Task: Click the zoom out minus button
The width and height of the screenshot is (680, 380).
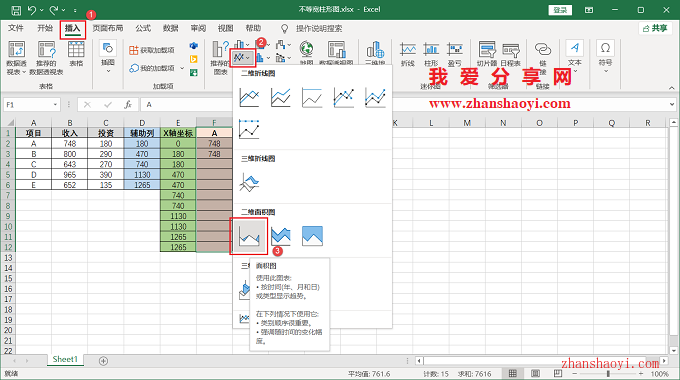Action: pyautogui.click(x=575, y=373)
